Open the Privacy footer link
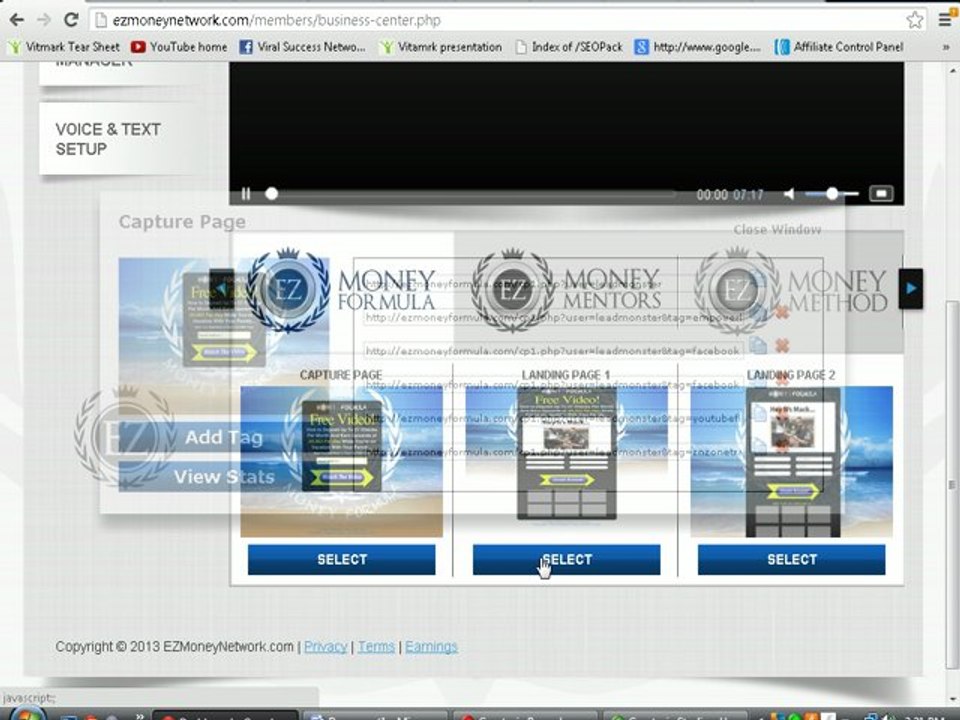The height and width of the screenshot is (720, 960). point(325,647)
